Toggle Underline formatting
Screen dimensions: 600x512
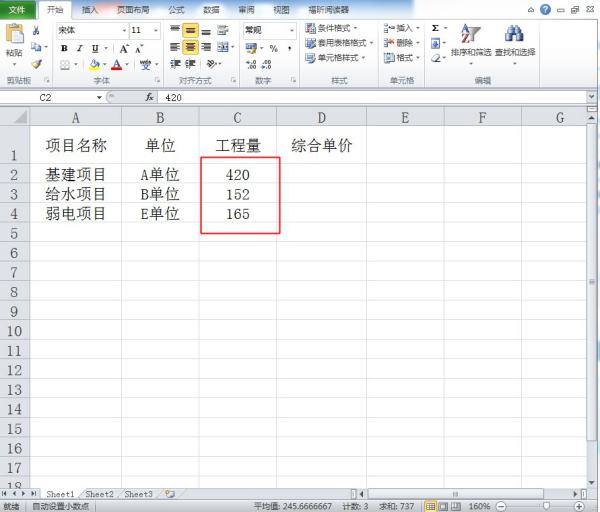95,49
